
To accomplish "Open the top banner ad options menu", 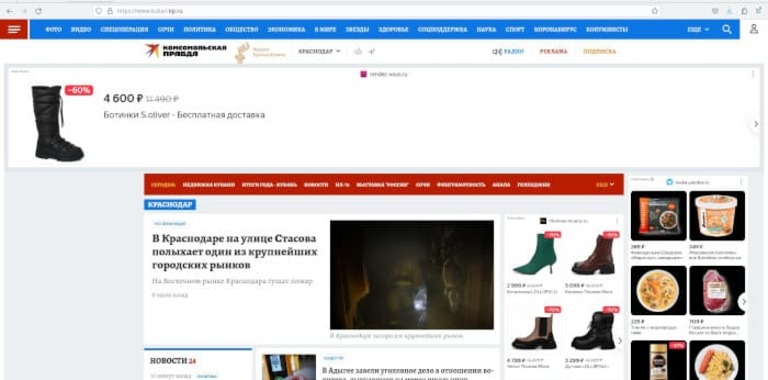I will [x=753, y=74].
